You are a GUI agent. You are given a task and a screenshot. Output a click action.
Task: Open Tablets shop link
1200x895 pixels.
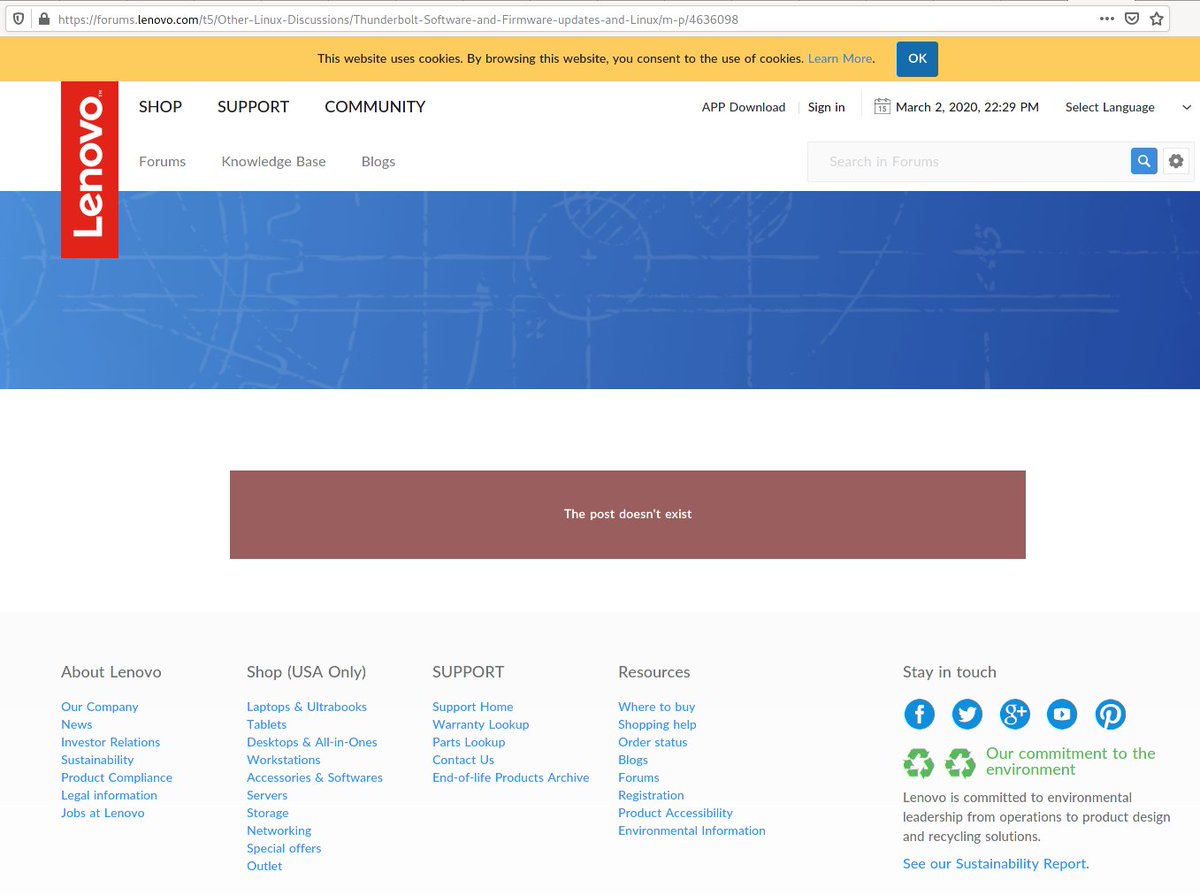click(x=266, y=724)
